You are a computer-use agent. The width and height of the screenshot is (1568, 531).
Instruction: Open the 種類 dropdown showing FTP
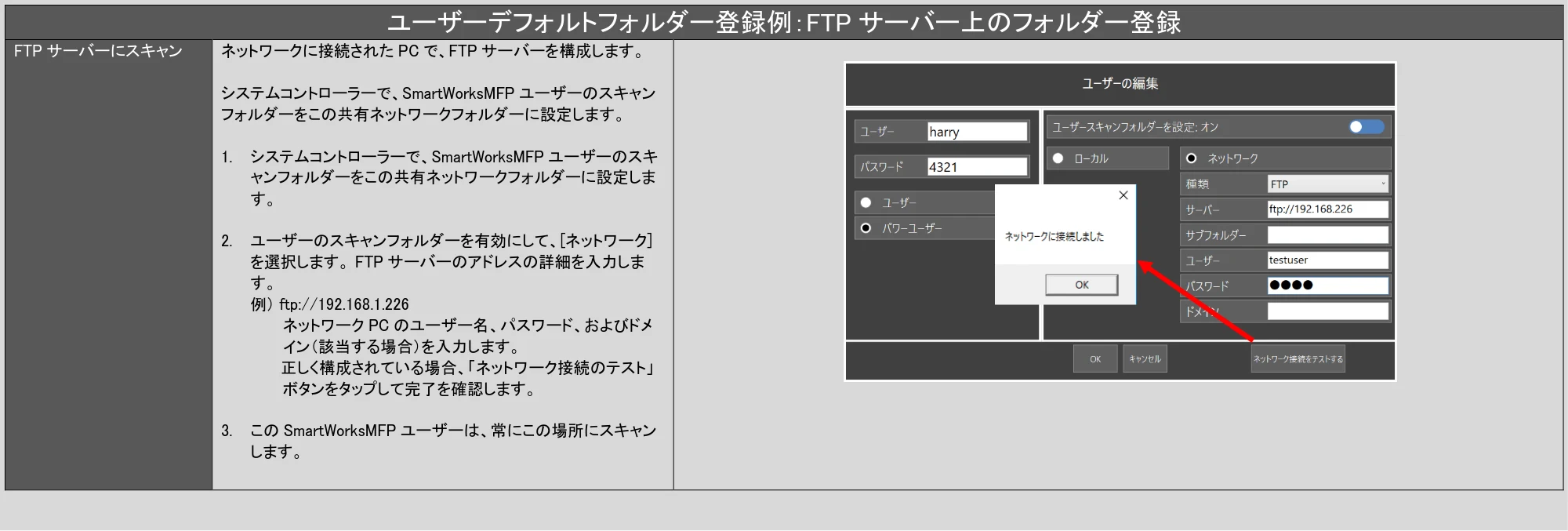point(1327,184)
